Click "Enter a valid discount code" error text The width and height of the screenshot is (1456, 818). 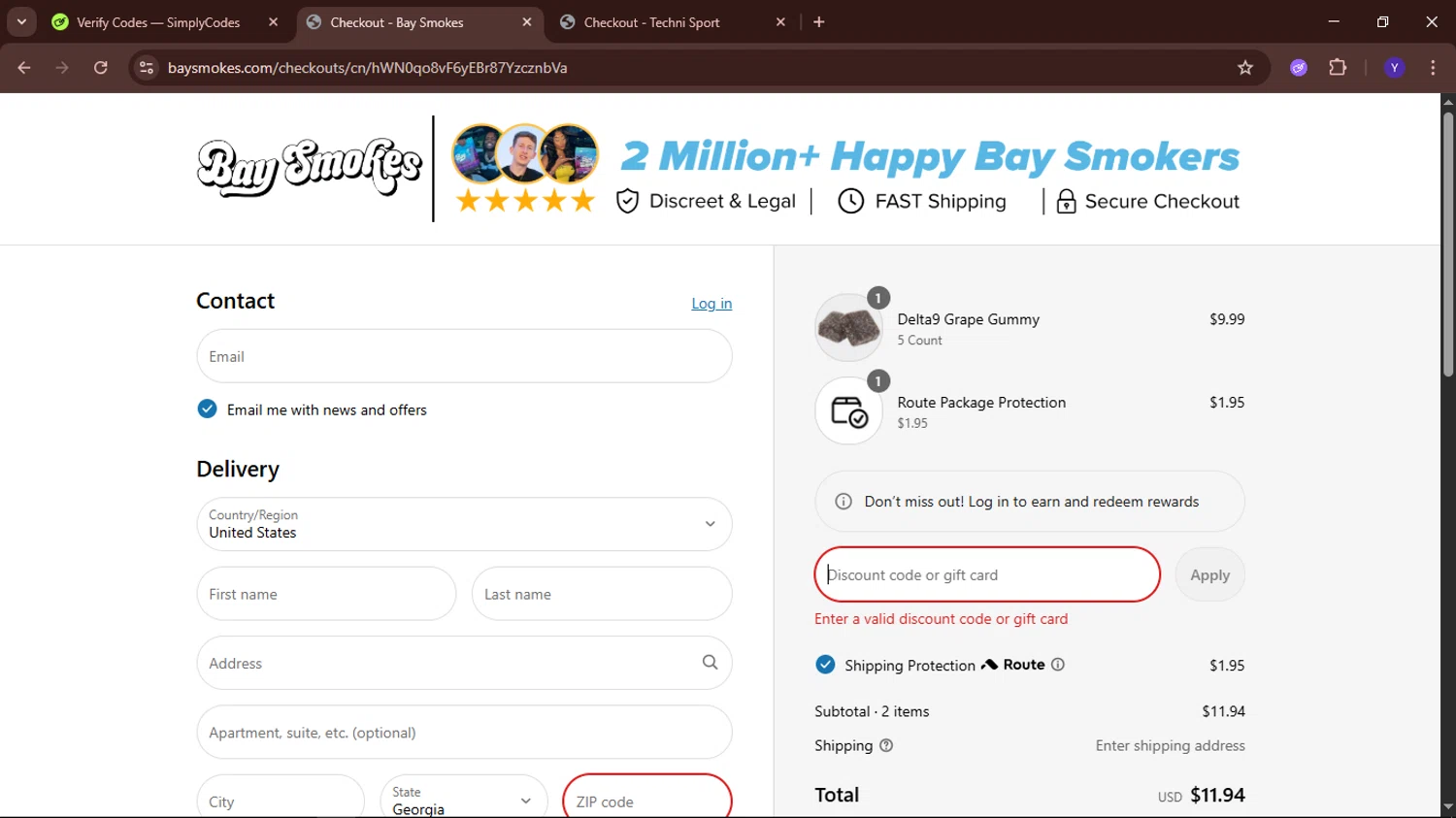click(941, 619)
